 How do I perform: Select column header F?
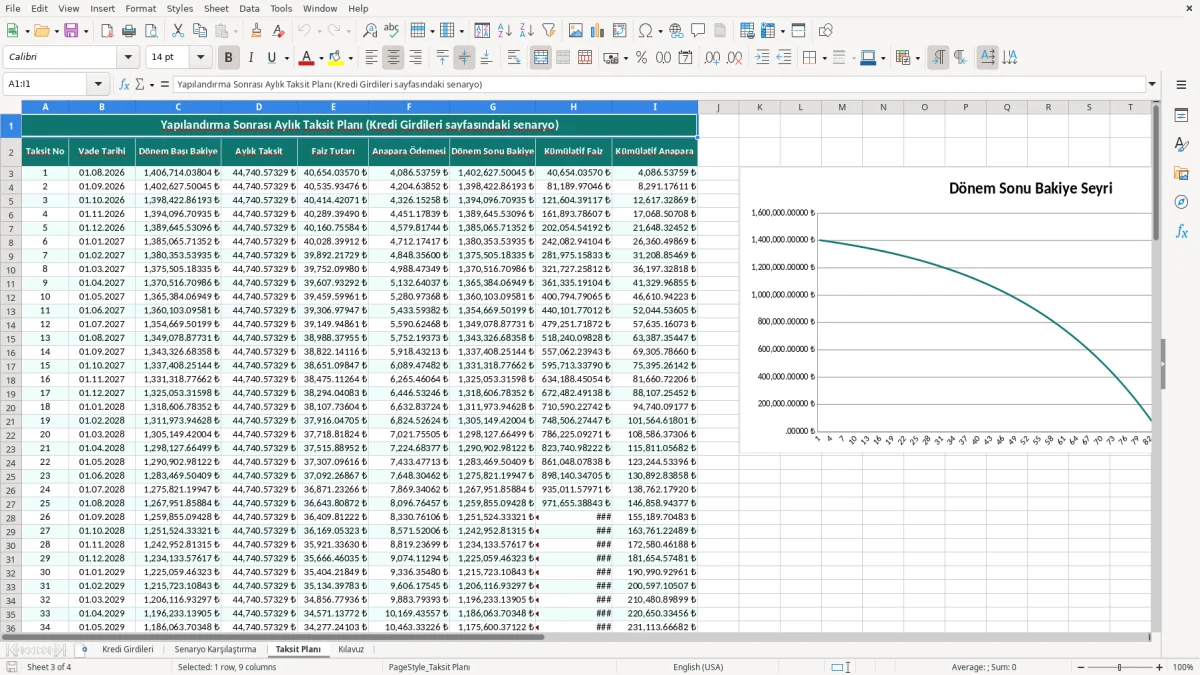point(409,106)
